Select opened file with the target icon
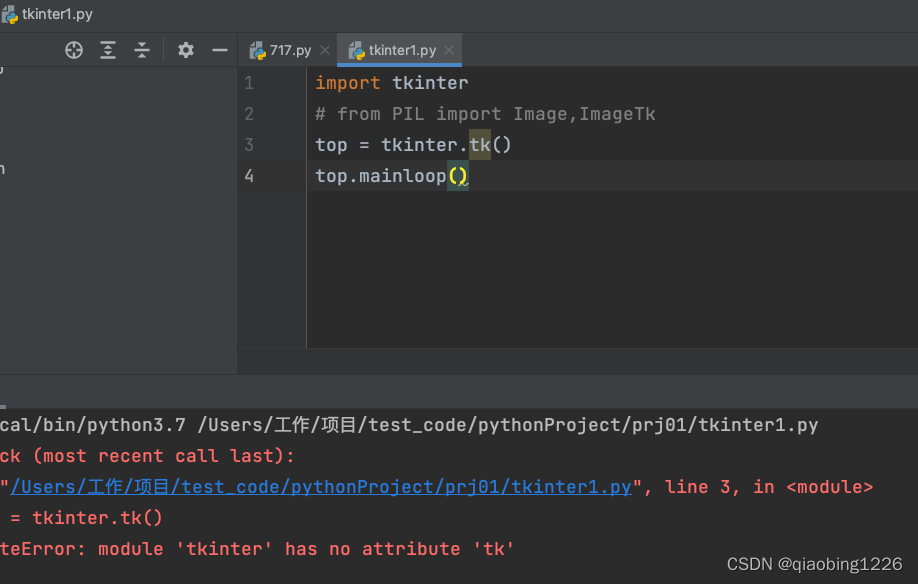Image resolution: width=918 pixels, height=584 pixels. [x=73, y=49]
